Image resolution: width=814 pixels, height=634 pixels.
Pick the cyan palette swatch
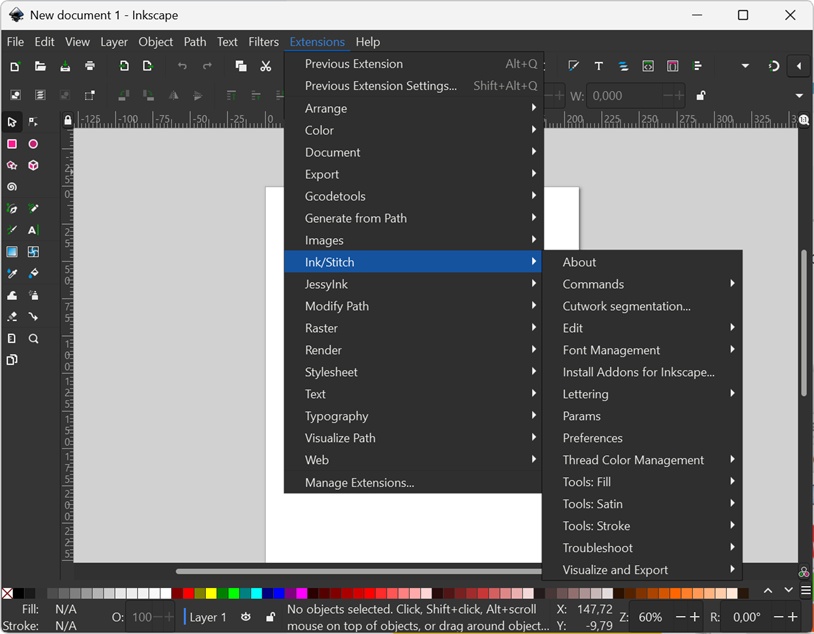click(x=256, y=593)
